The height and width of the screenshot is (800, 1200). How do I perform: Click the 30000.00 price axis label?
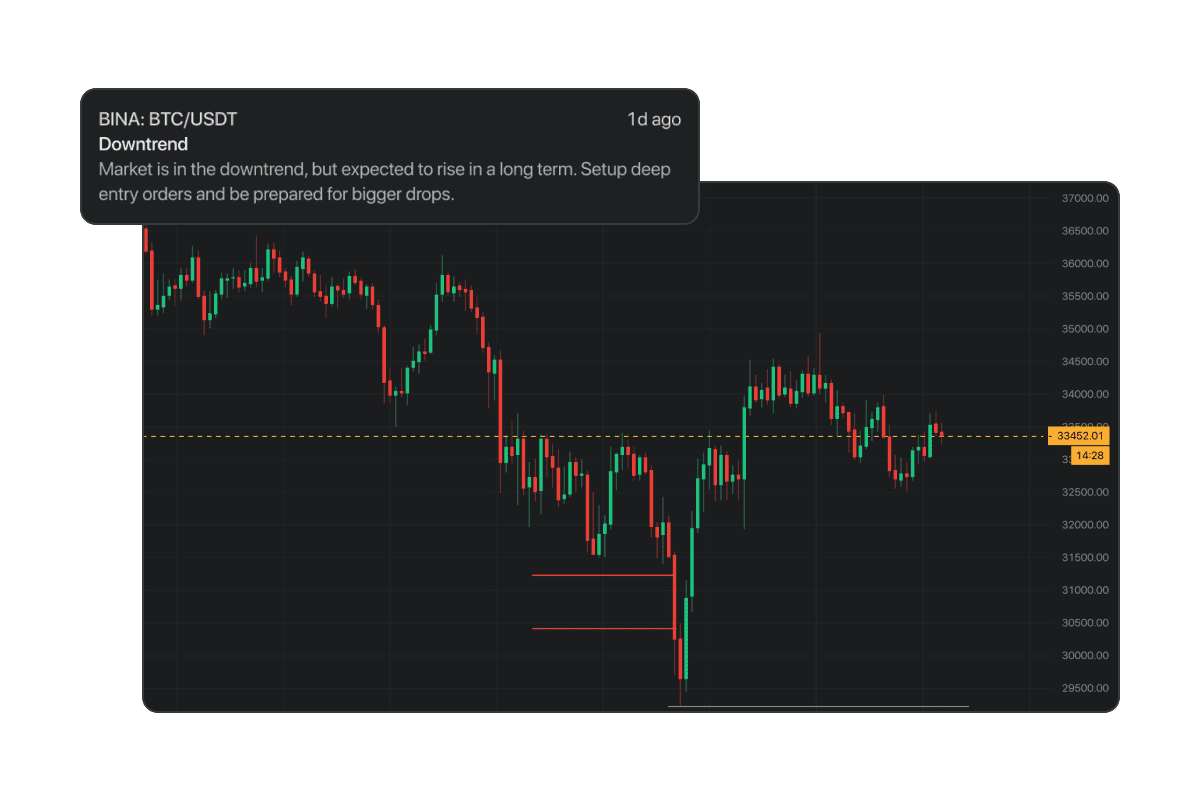(1084, 655)
